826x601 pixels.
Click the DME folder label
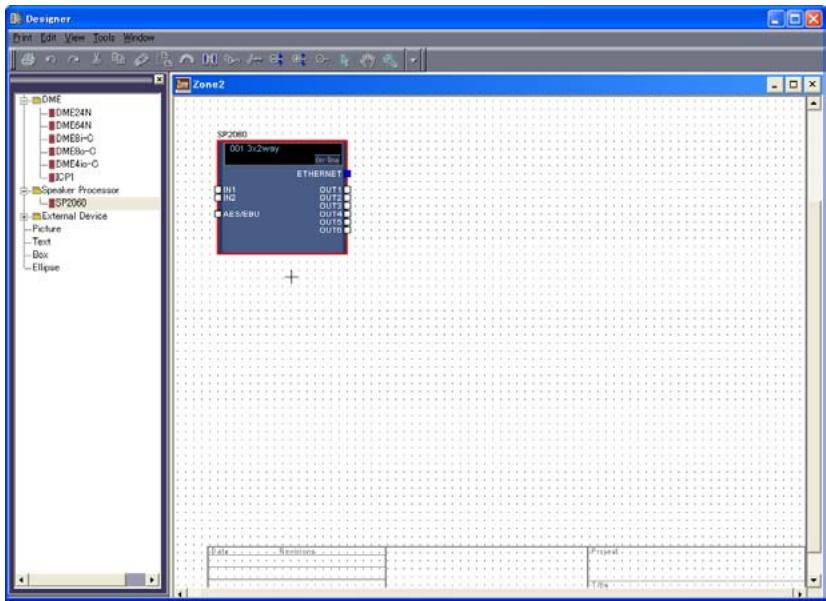pos(51,100)
